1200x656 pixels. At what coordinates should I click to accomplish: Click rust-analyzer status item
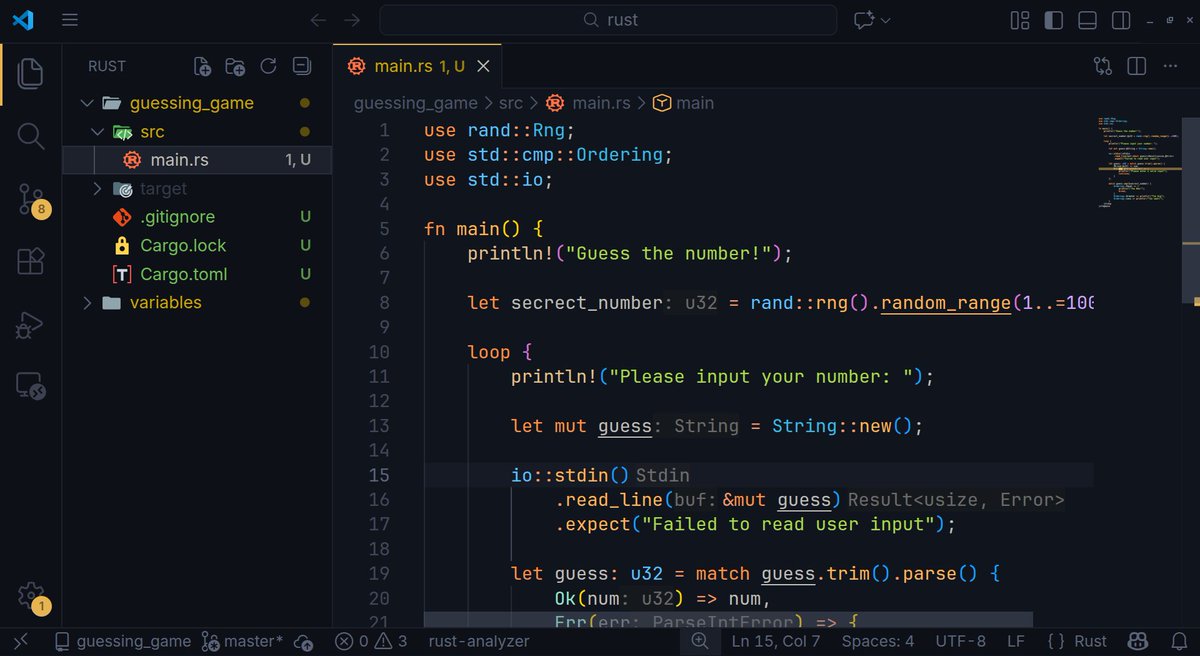coord(478,641)
